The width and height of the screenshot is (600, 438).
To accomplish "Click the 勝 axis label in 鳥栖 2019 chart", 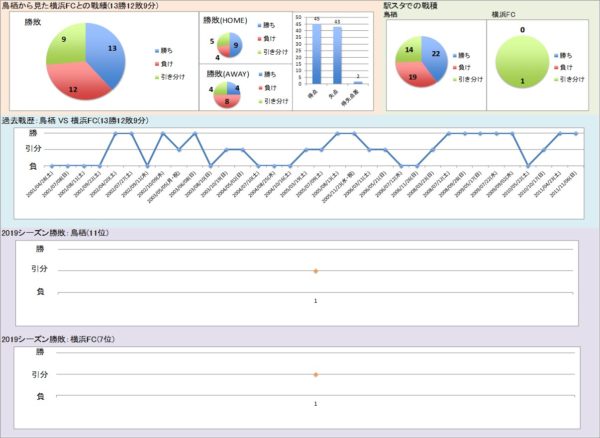I will point(40,249).
